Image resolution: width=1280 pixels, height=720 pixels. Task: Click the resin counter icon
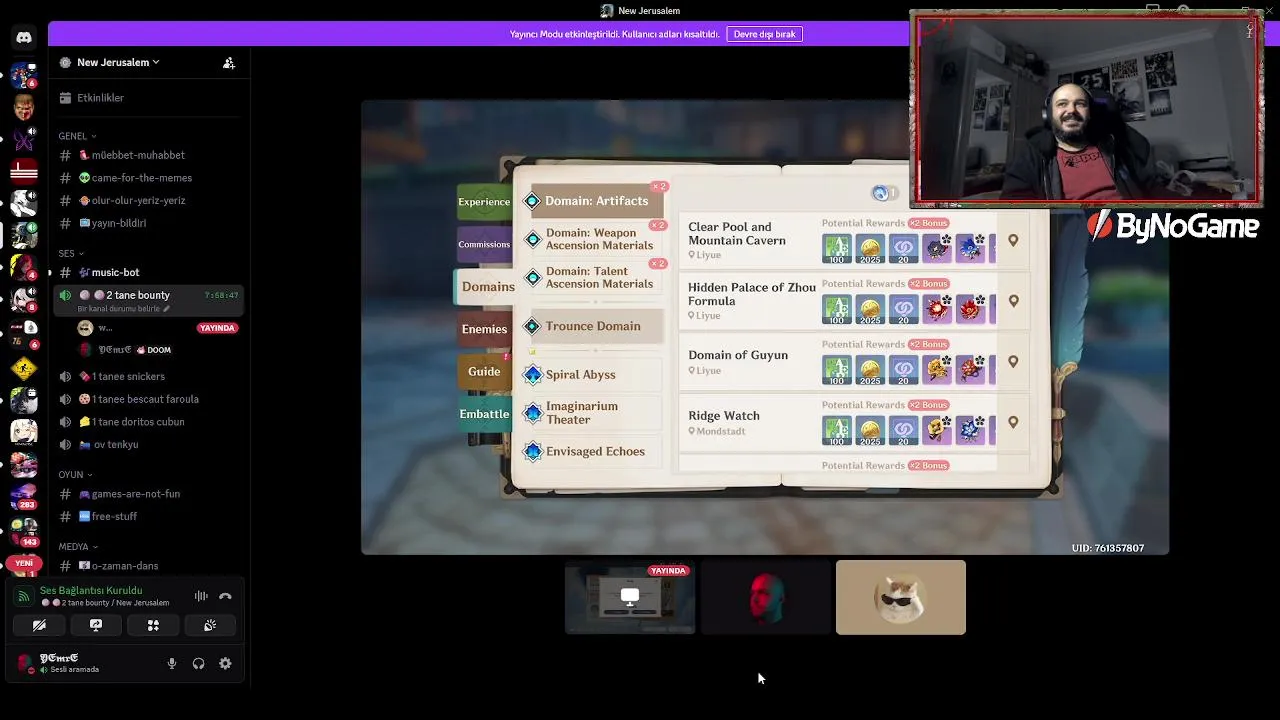880,193
